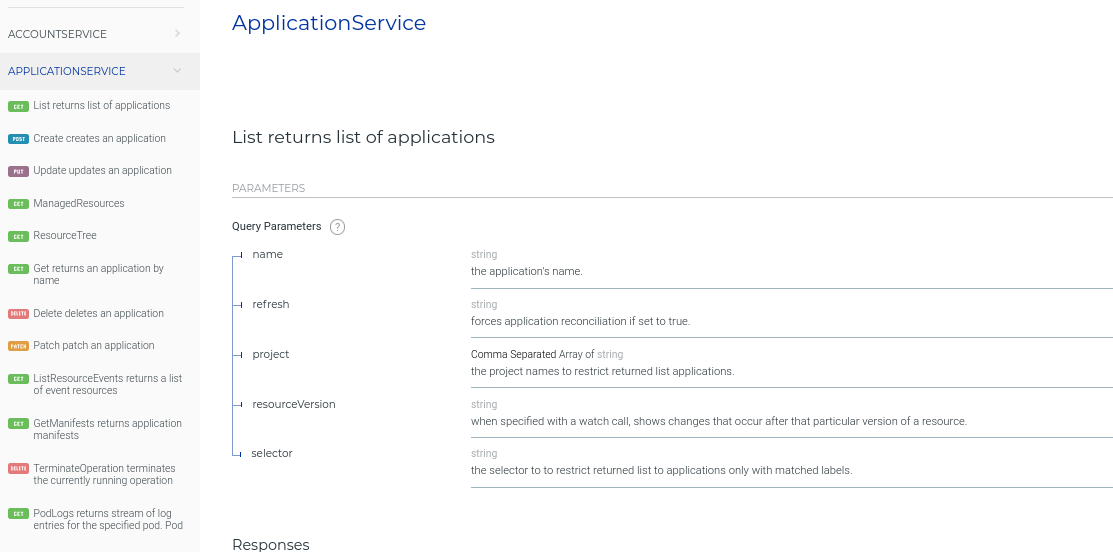Click the selector parameter name
1113x552 pixels.
272,453
